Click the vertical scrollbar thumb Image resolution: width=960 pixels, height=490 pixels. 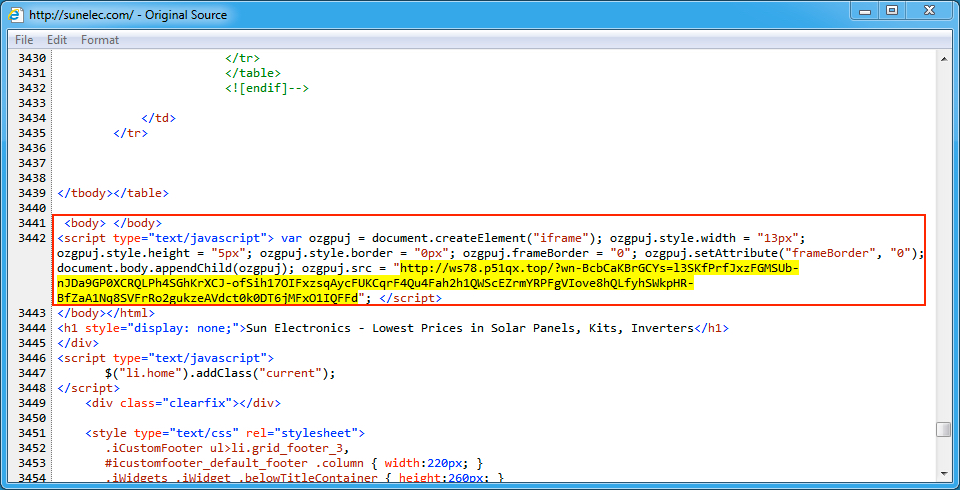click(943, 429)
